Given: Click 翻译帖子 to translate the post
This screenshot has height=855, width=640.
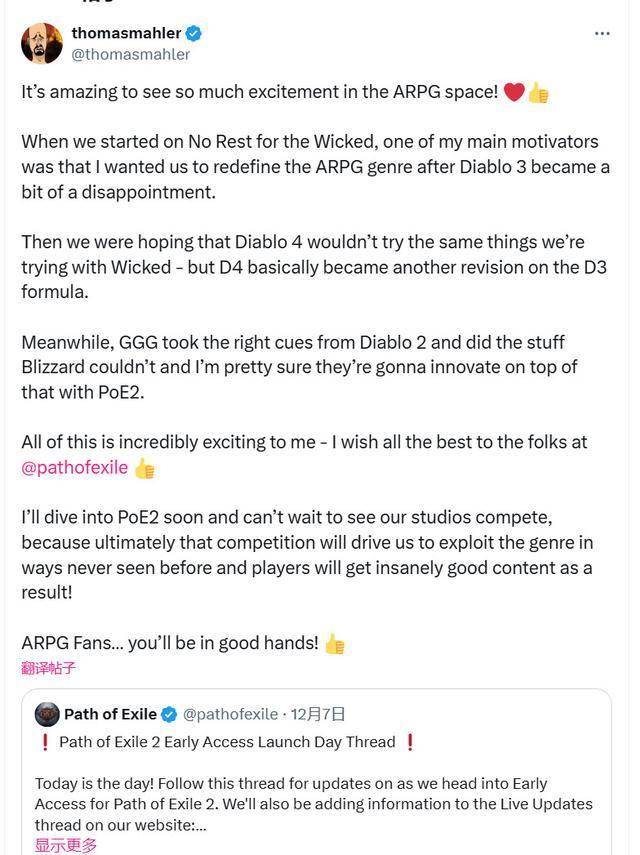Looking at the screenshot, I should click(48, 668).
